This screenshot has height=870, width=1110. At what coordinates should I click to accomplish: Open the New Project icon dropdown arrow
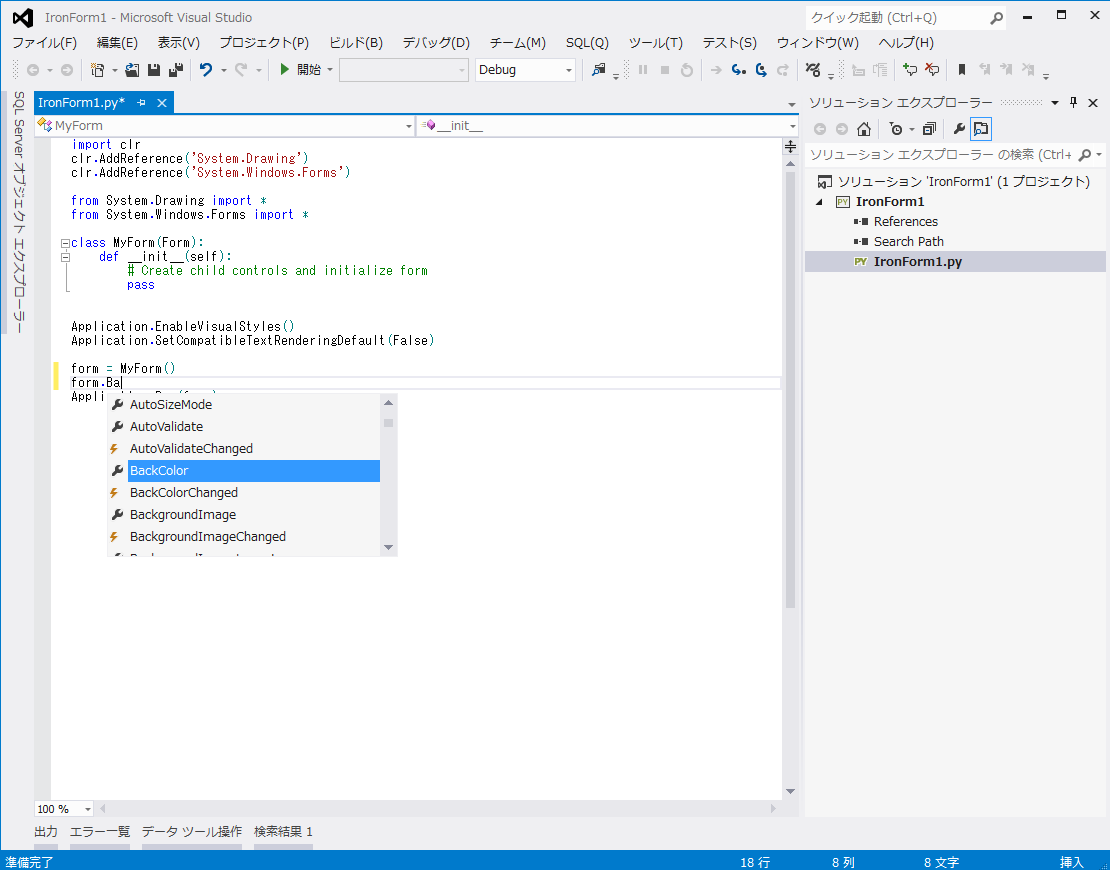pos(115,70)
